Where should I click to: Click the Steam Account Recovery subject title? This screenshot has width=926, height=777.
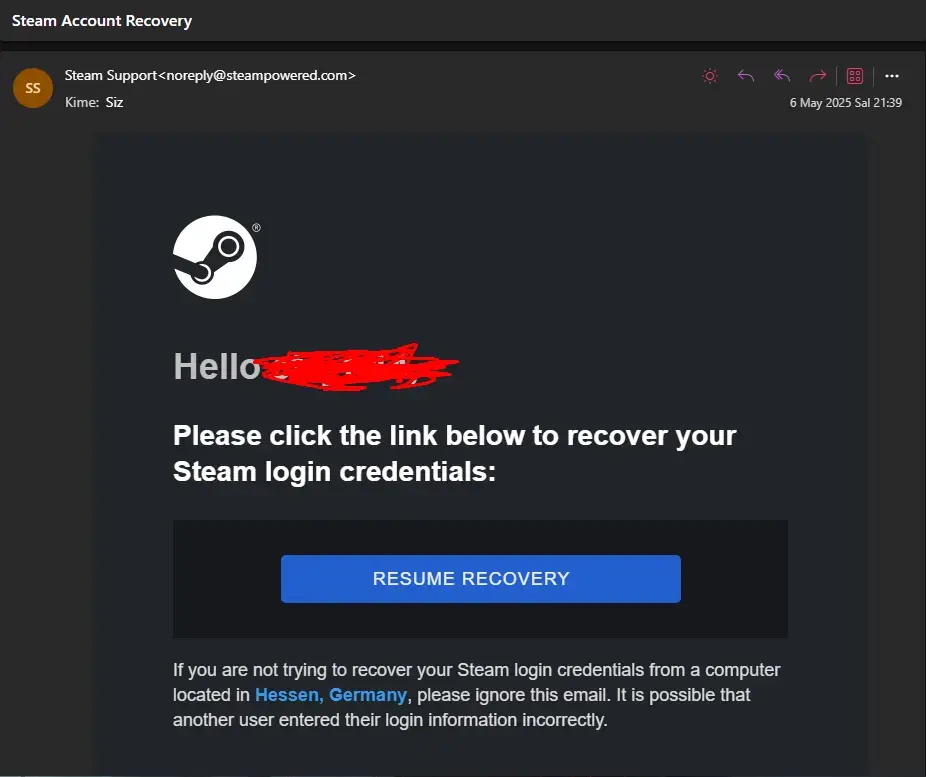[x=102, y=21]
